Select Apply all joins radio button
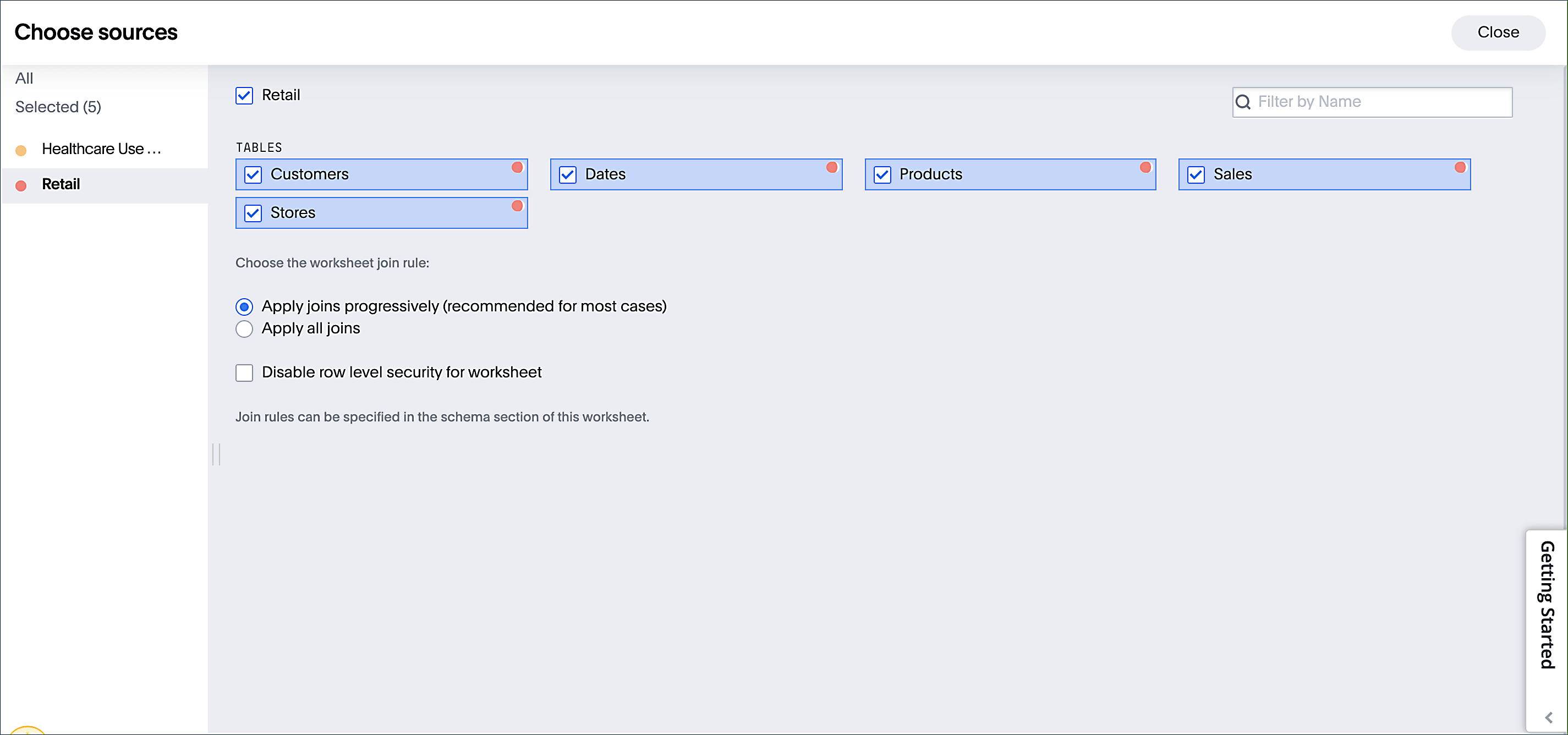 point(245,329)
